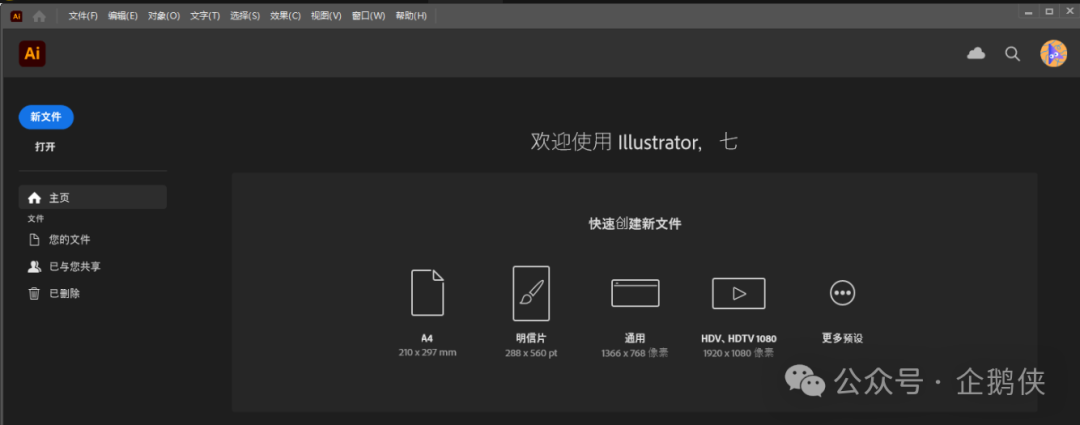
Task: Open the 效果(C) menu
Action: point(285,16)
